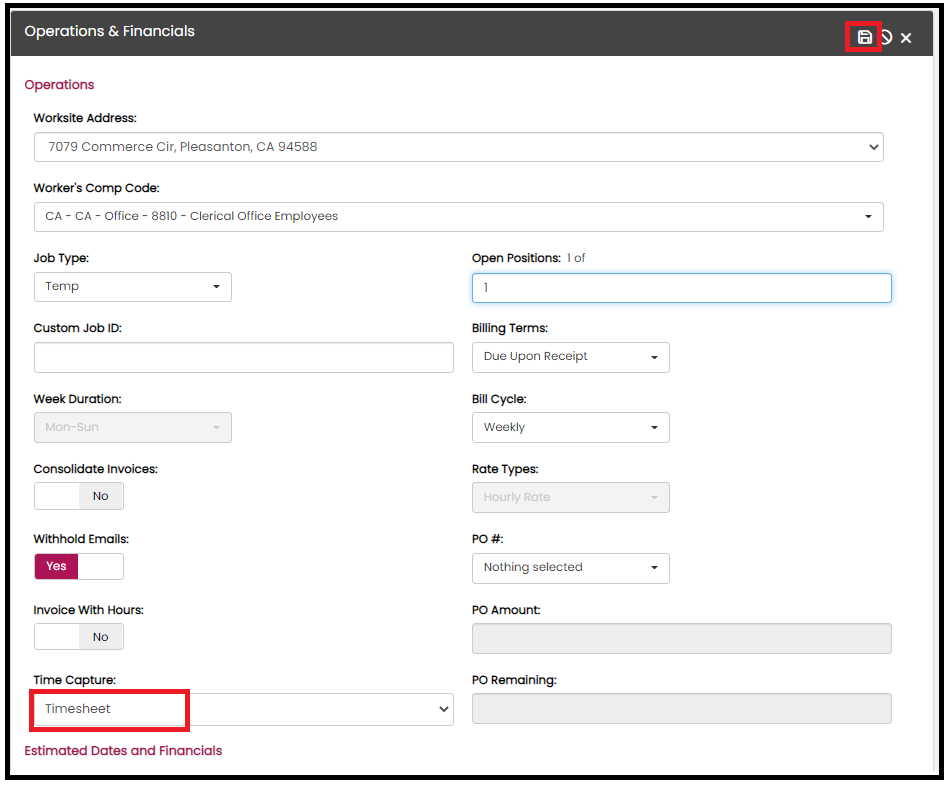Image resolution: width=945 pixels, height=785 pixels.
Task: Turn off the Withhold Emails toggle
Action: [79, 566]
